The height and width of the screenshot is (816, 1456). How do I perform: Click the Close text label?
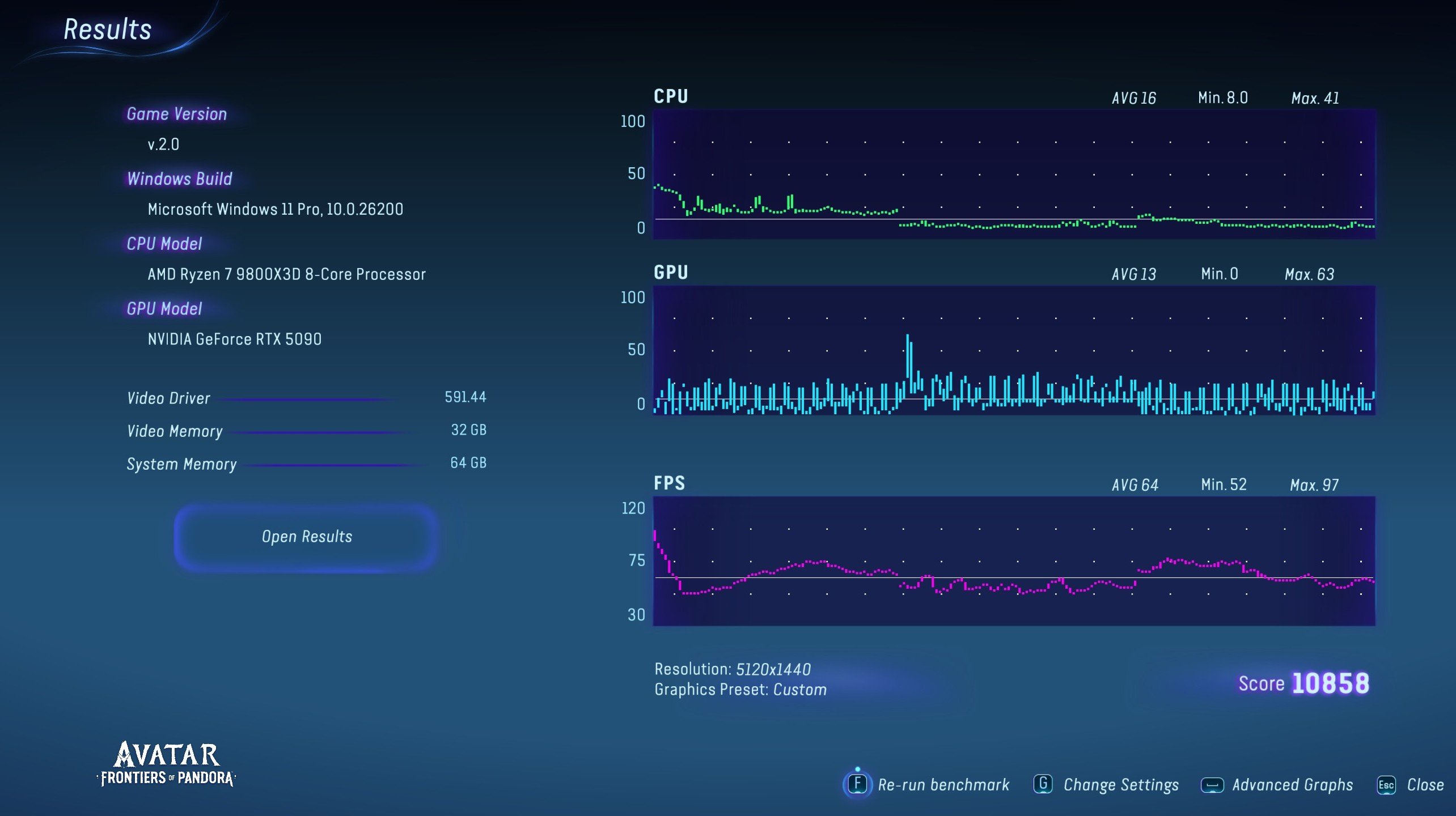[x=1425, y=785]
